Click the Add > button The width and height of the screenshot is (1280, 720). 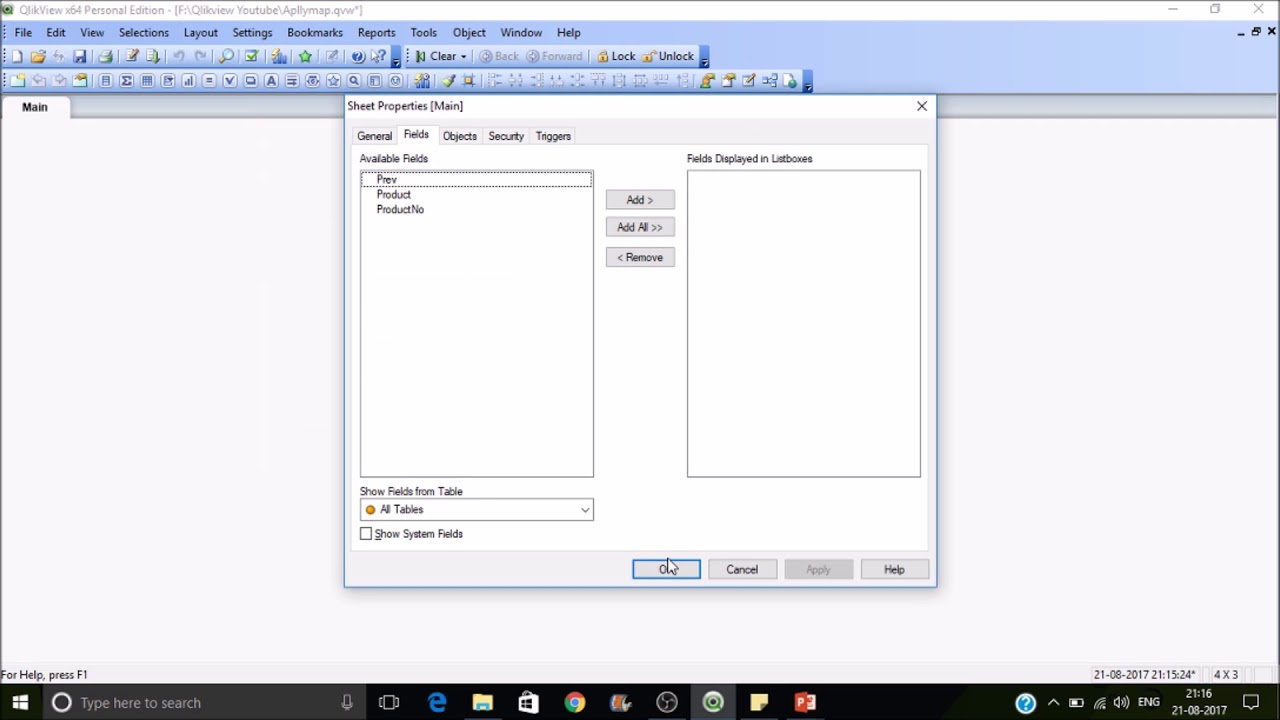tap(640, 200)
